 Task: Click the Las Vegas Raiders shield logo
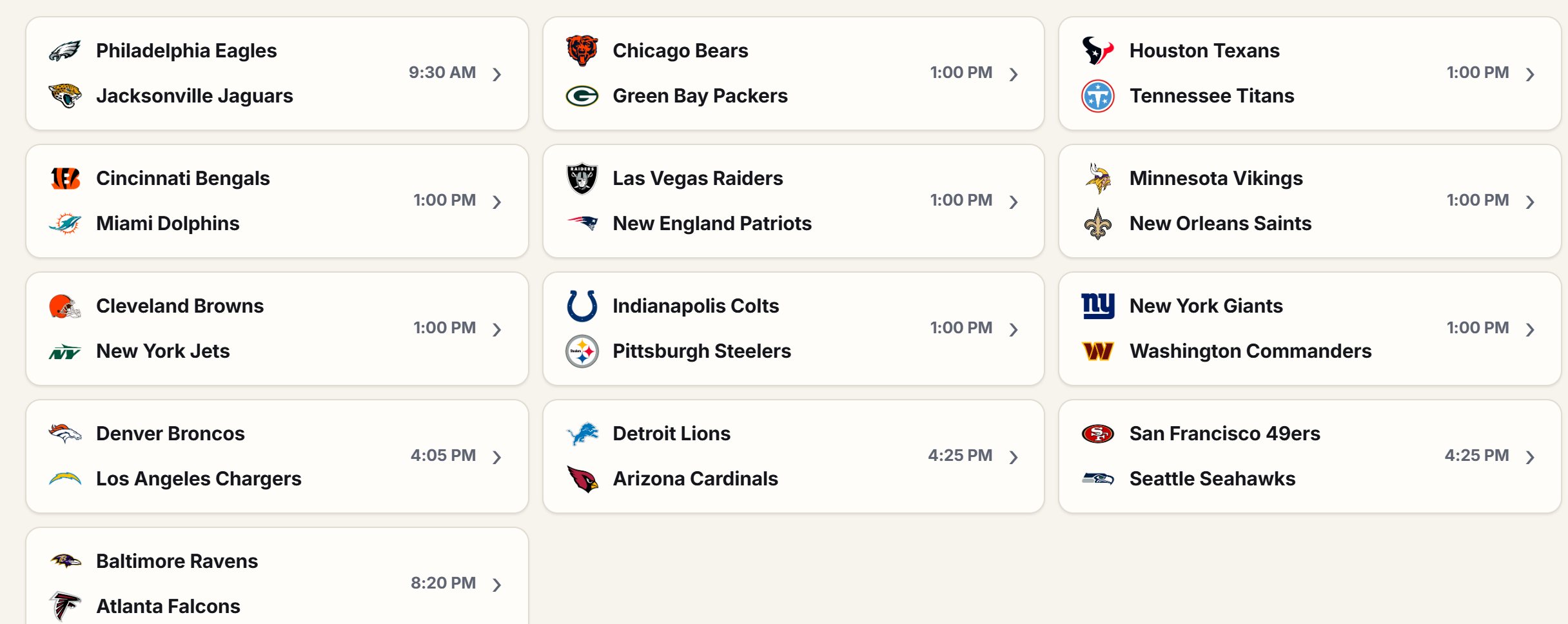582,179
